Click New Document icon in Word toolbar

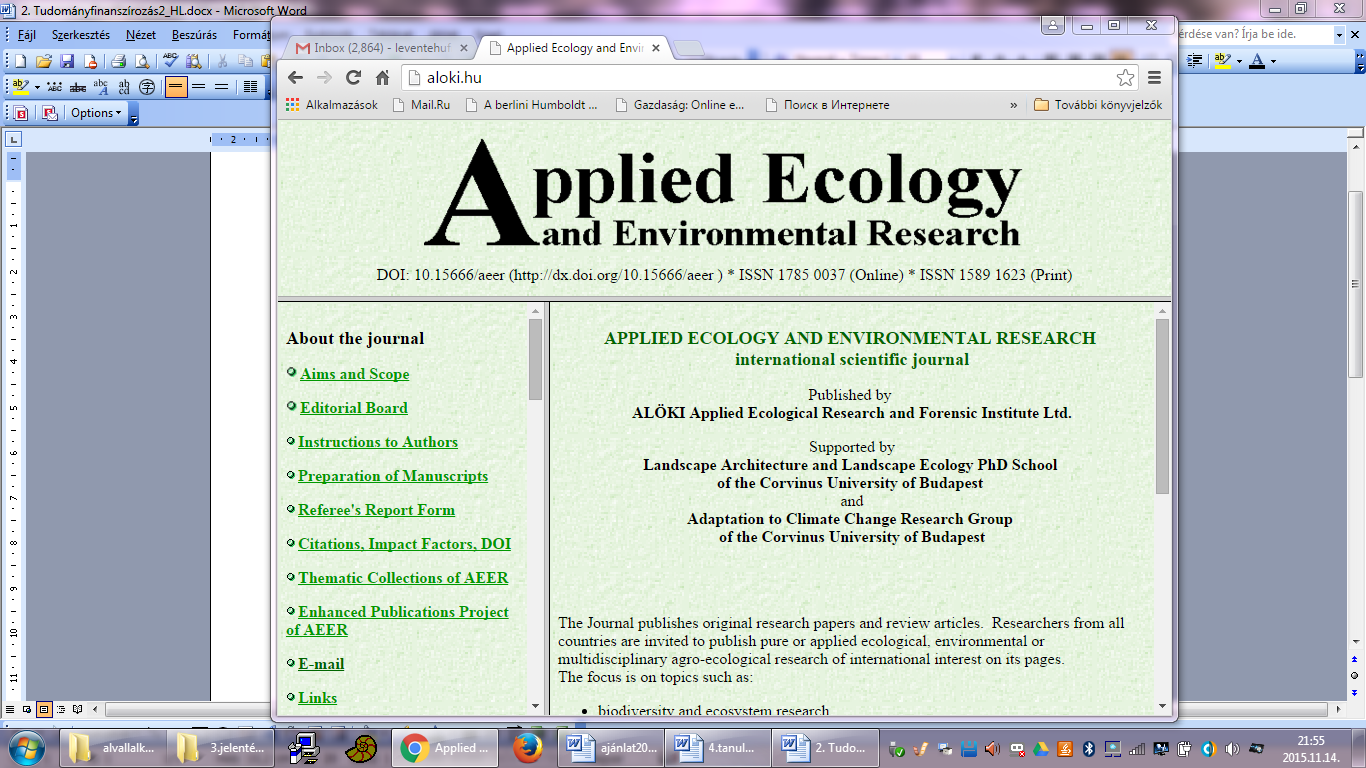[20, 61]
